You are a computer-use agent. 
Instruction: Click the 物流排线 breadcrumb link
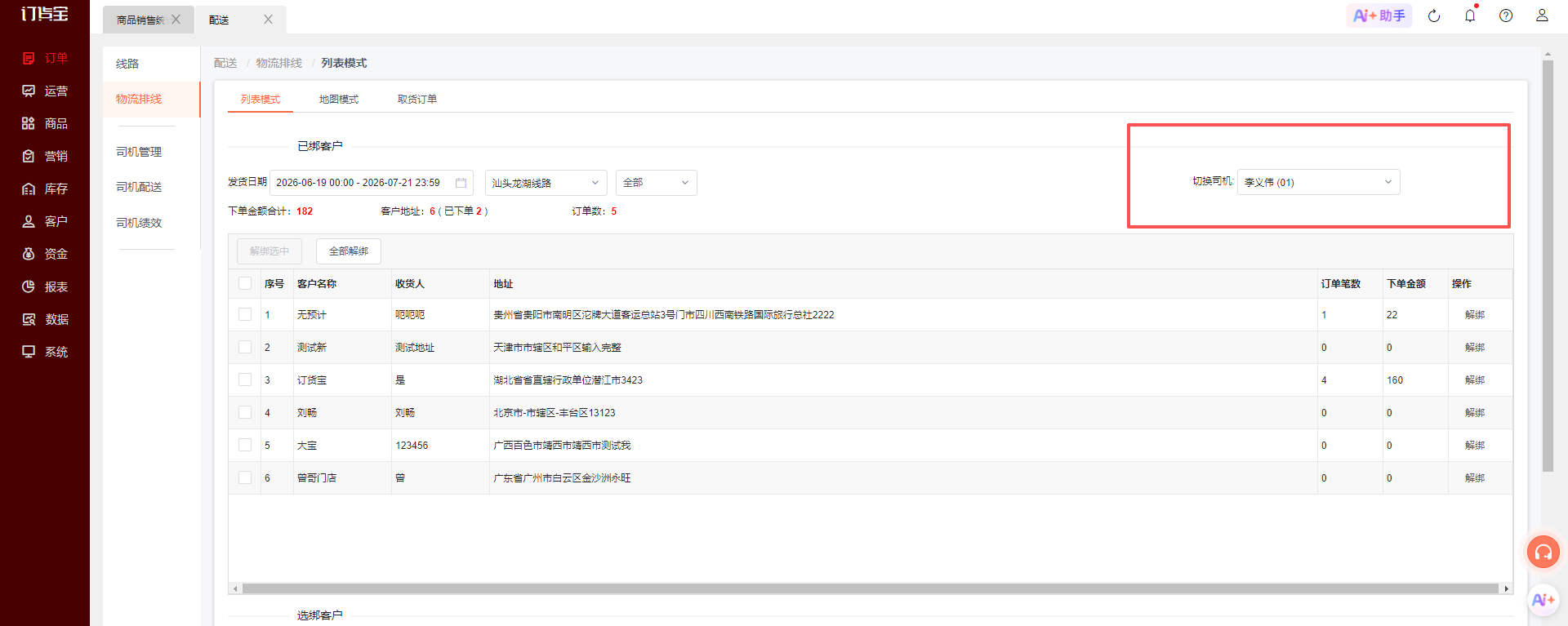(279, 63)
